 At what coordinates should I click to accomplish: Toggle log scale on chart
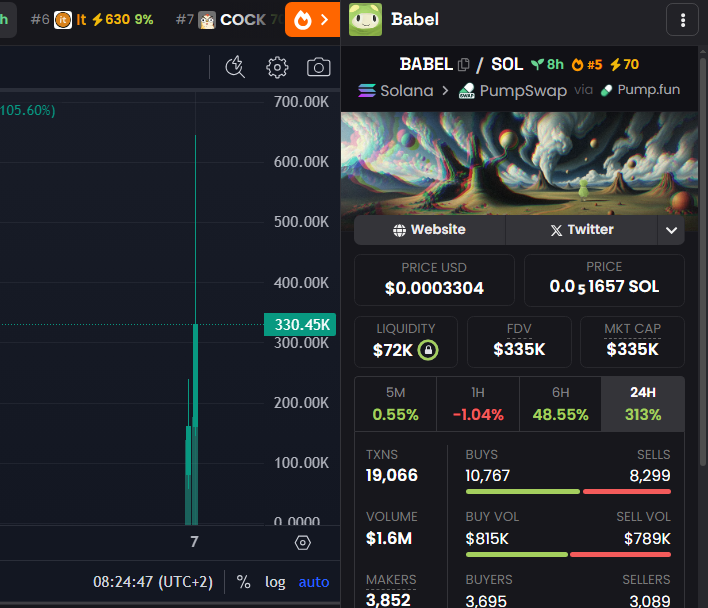pyautogui.click(x=275, y=582)
